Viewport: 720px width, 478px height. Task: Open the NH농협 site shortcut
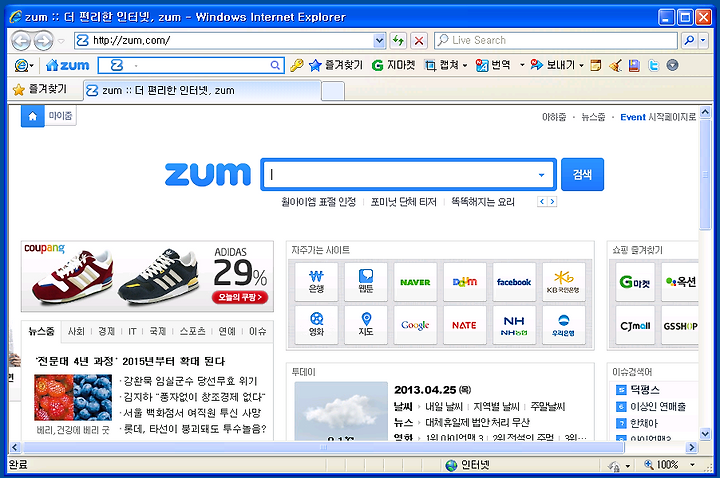[514, 325]
